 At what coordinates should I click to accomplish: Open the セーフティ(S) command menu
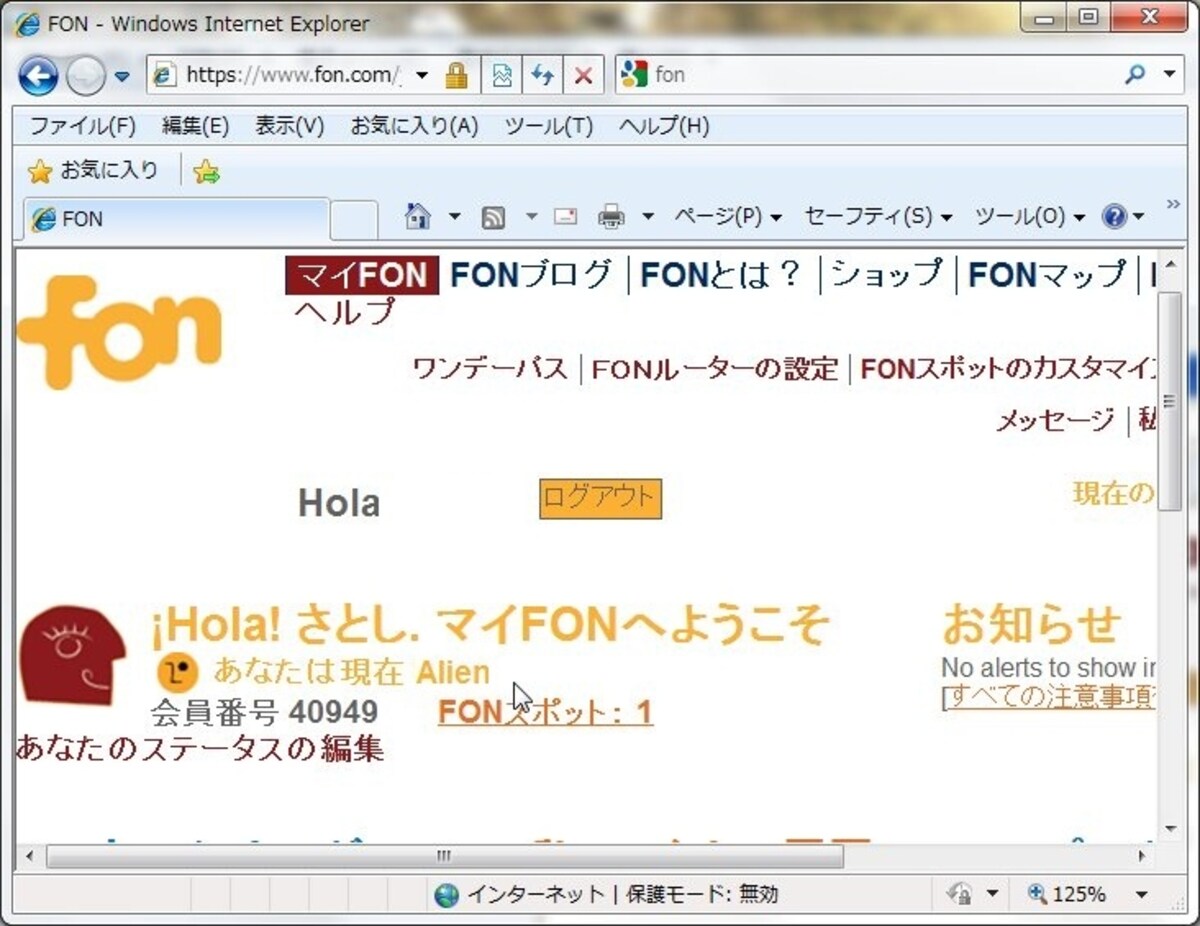point(877,216)
